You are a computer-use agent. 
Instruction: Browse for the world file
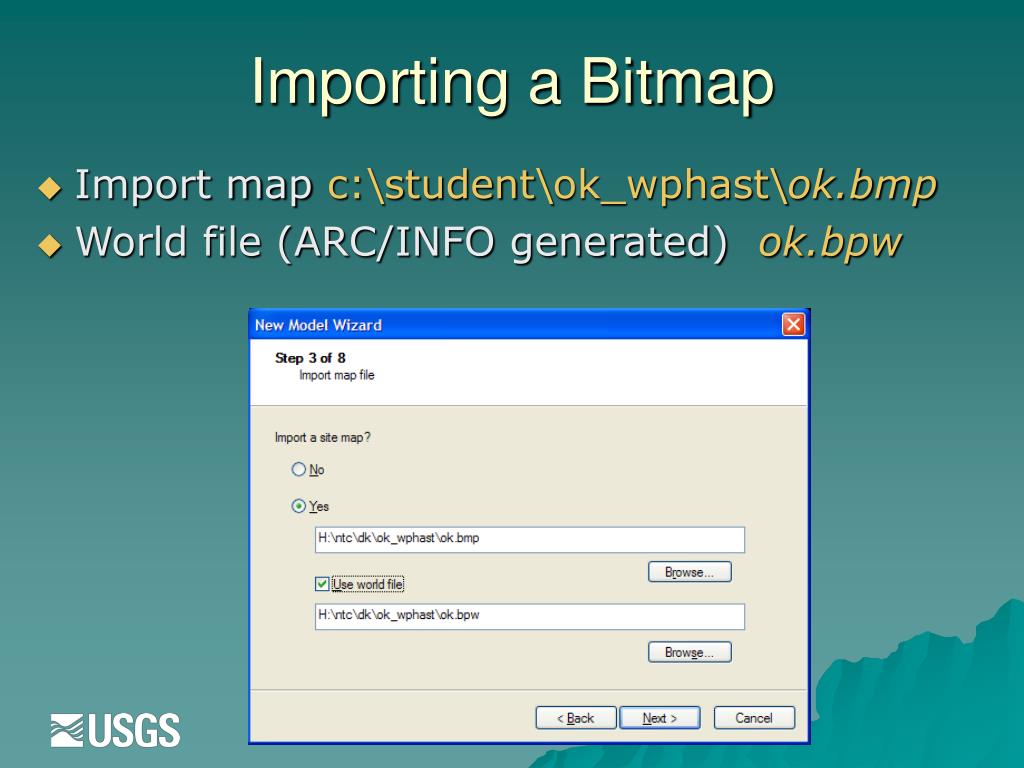[690, 652]
